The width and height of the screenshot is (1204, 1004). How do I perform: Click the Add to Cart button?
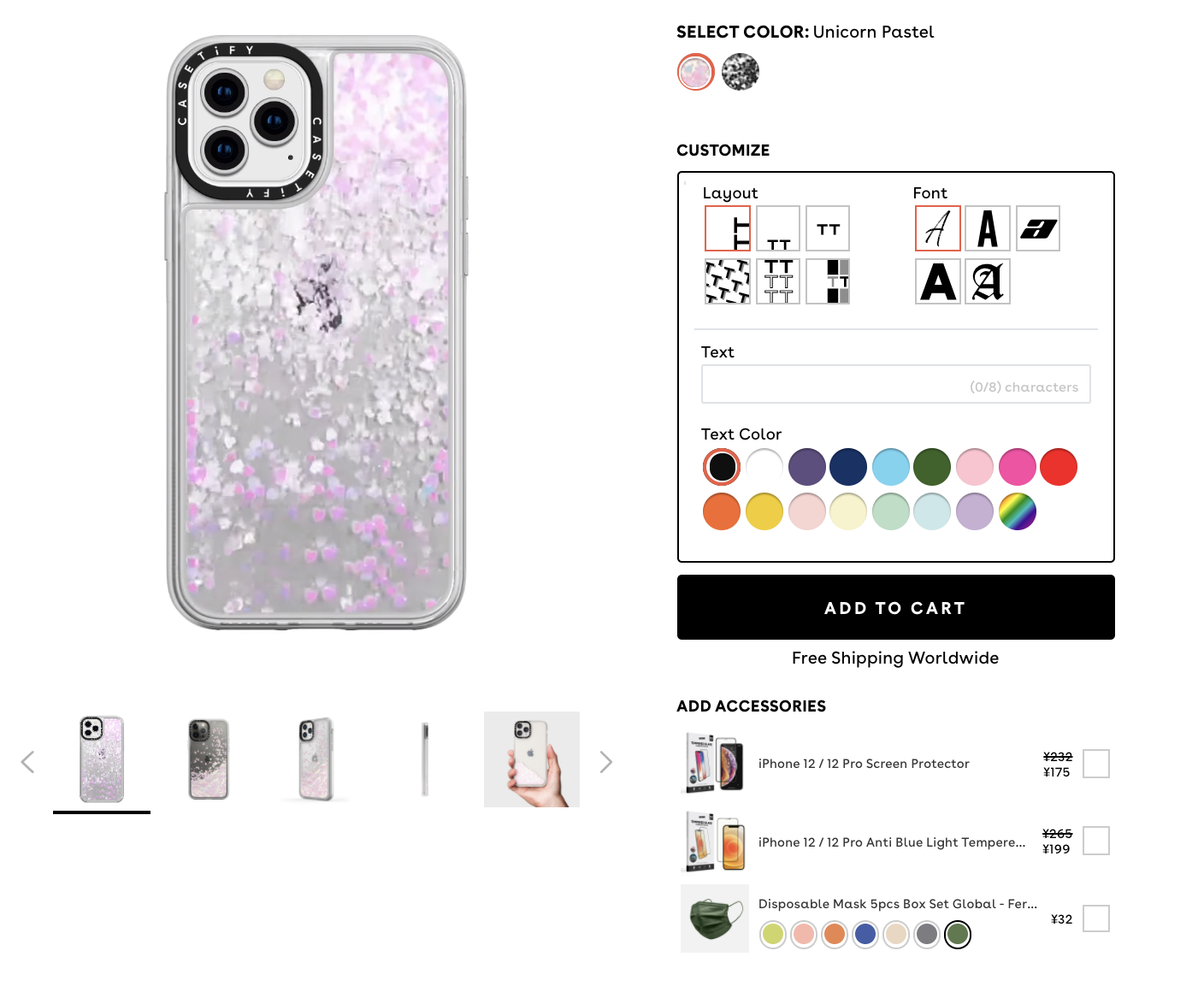point(895,607)
